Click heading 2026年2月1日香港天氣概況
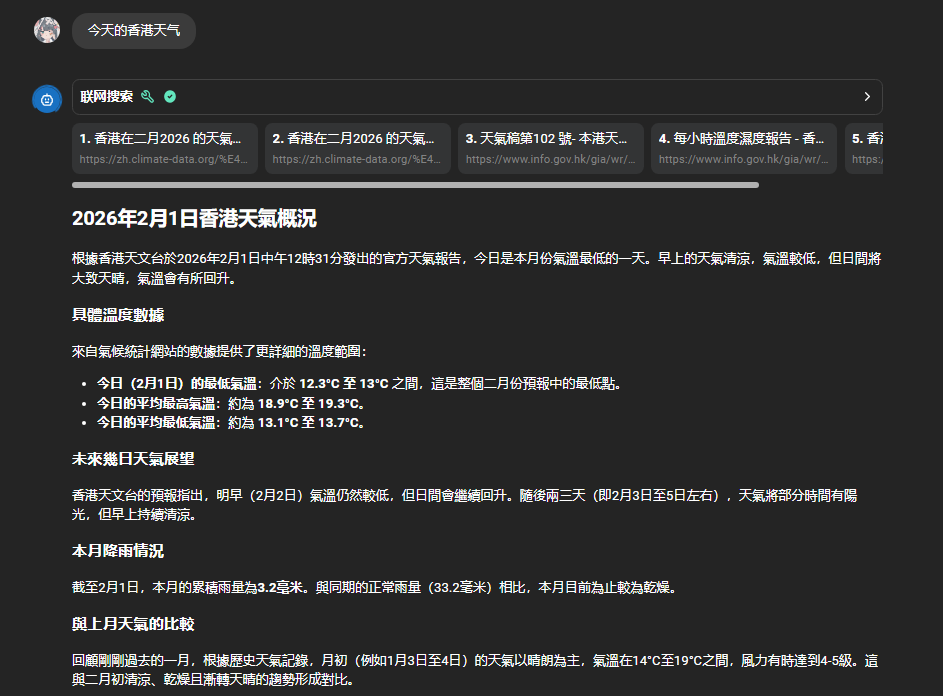Viewport: 943px width, 696px height. (194, 218)
